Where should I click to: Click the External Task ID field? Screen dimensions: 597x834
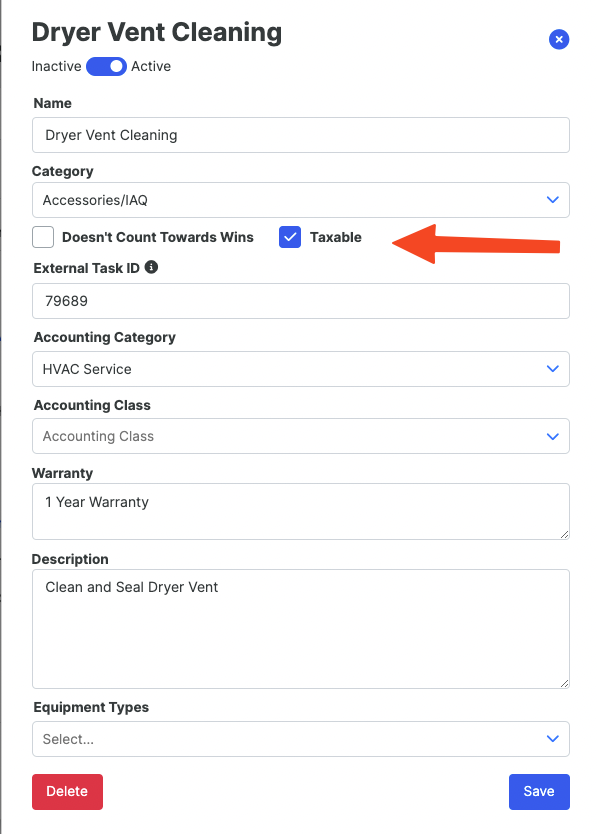(x=301, y=301)
